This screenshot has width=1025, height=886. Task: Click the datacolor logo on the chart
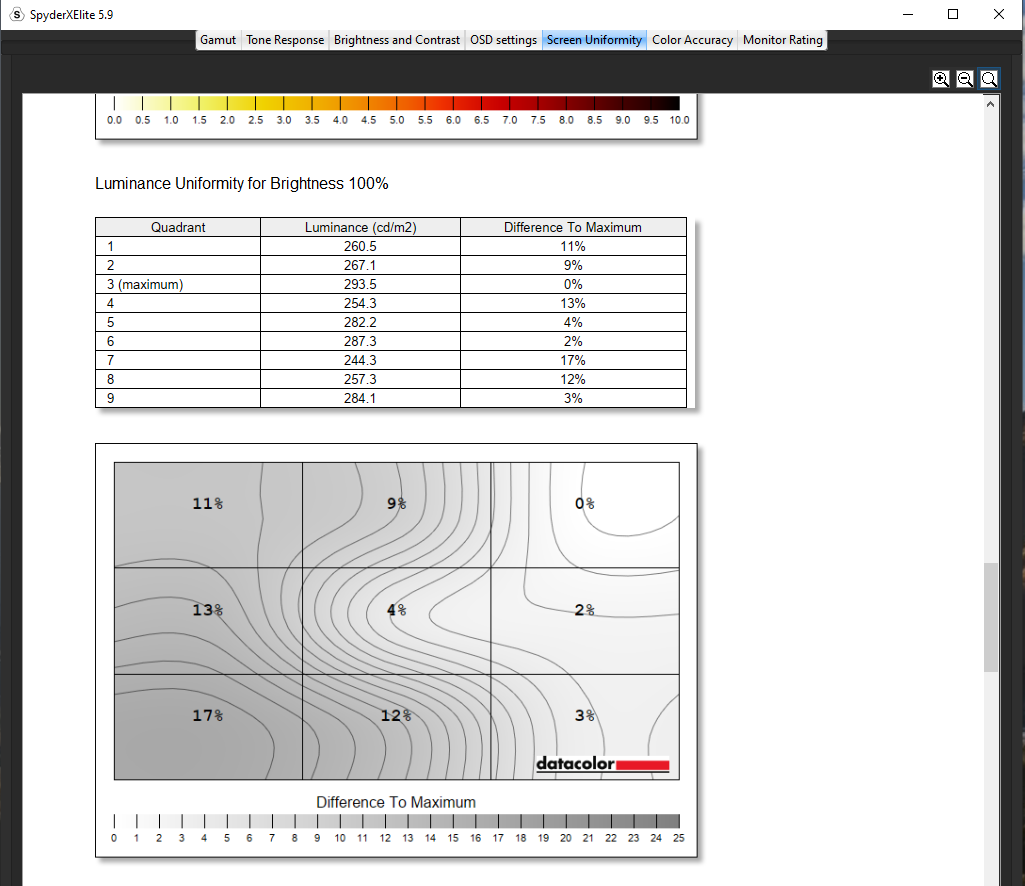(602, 765)
